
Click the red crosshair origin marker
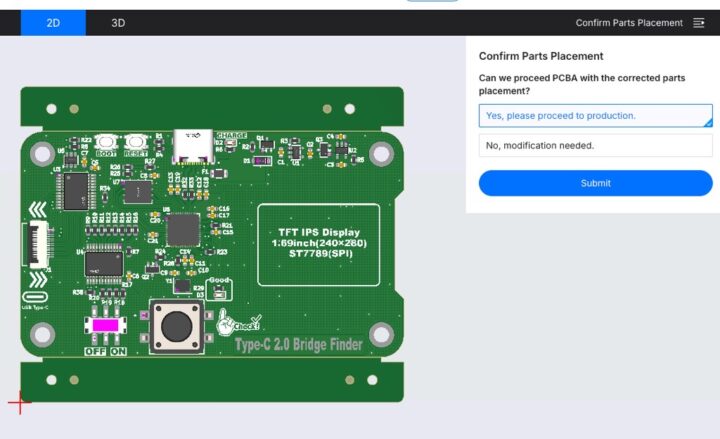point(19,402)
